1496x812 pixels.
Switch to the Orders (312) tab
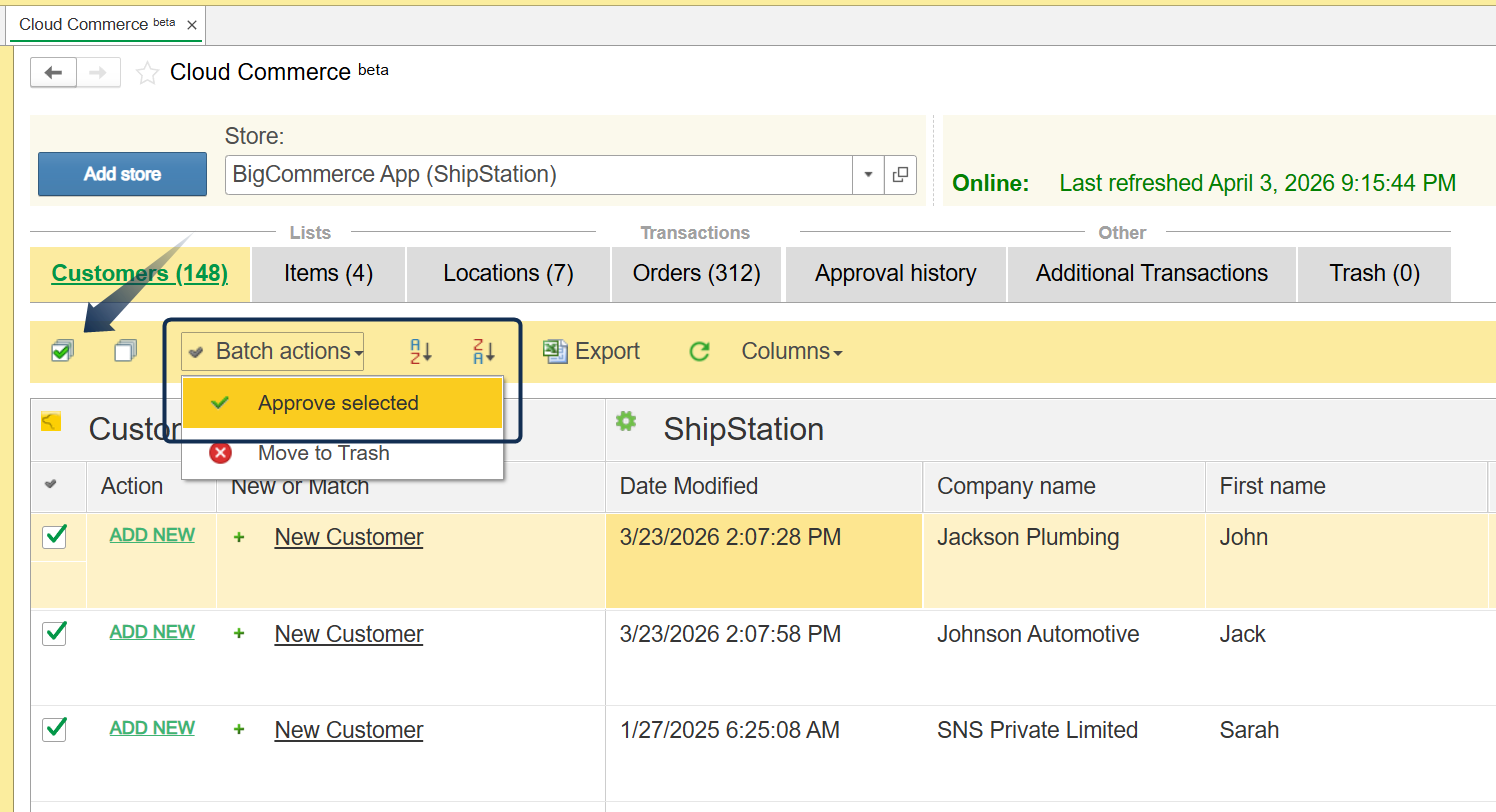click(697, 274)
